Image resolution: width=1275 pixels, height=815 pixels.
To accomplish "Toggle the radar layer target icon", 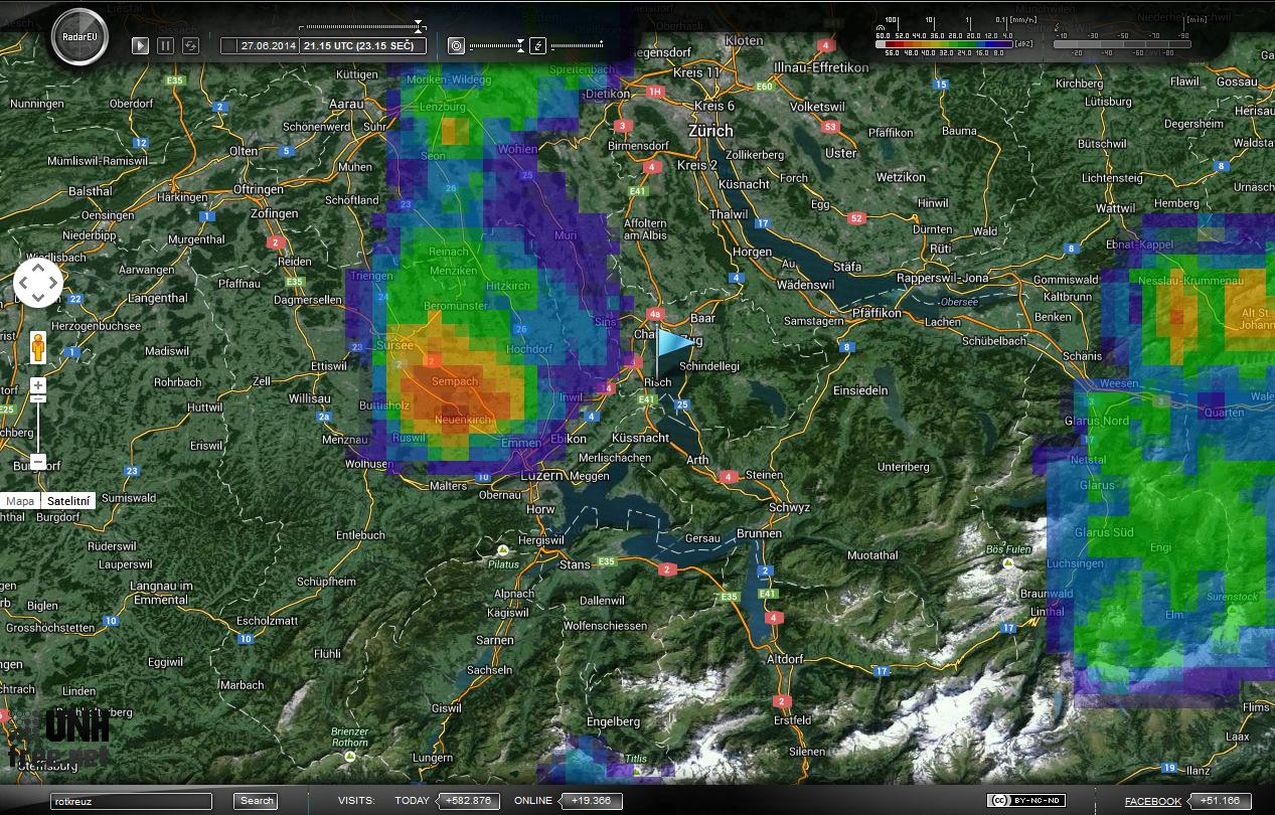I will coord(456,45).
